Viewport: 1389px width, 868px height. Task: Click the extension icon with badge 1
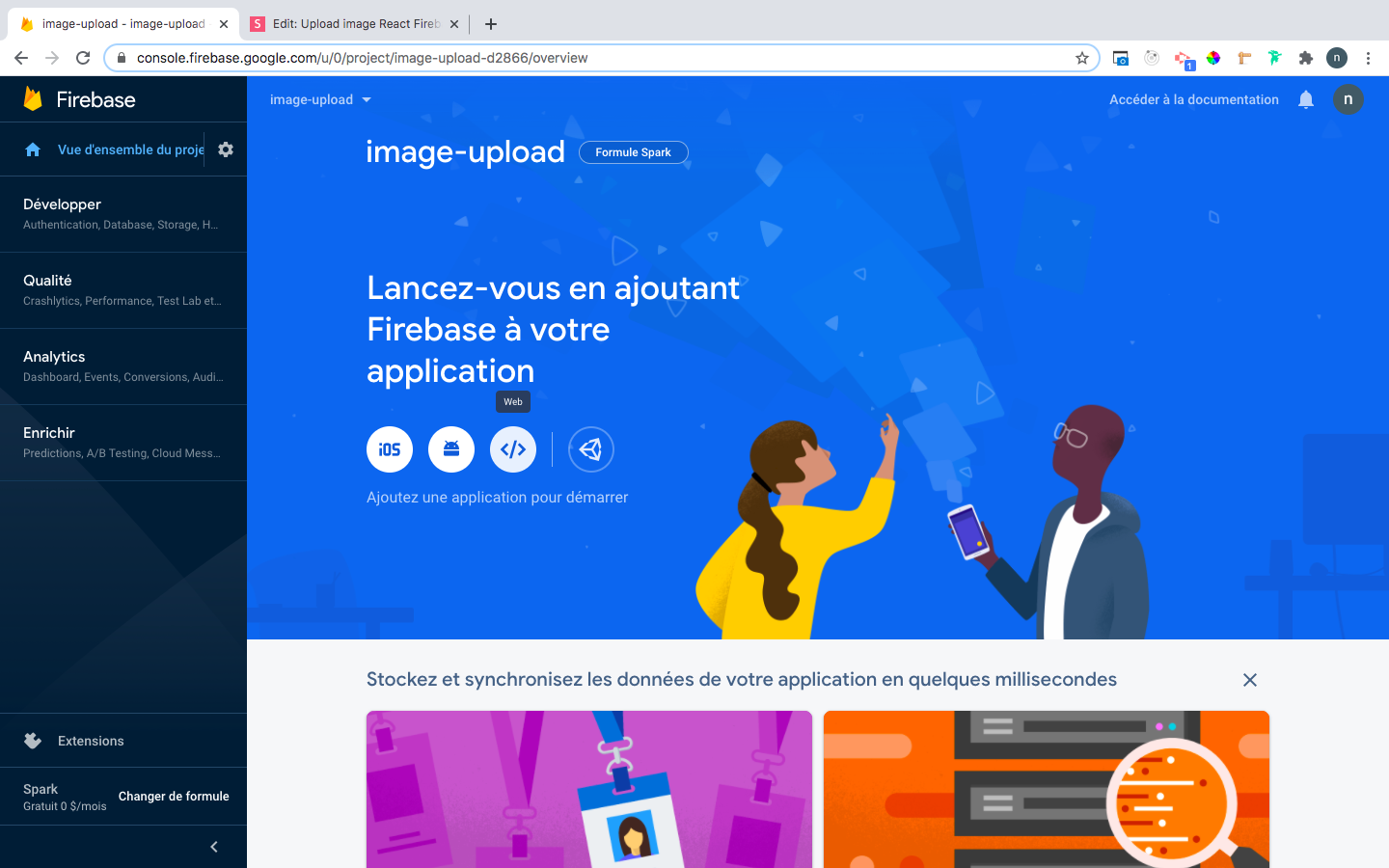(x=1184, y=60)
